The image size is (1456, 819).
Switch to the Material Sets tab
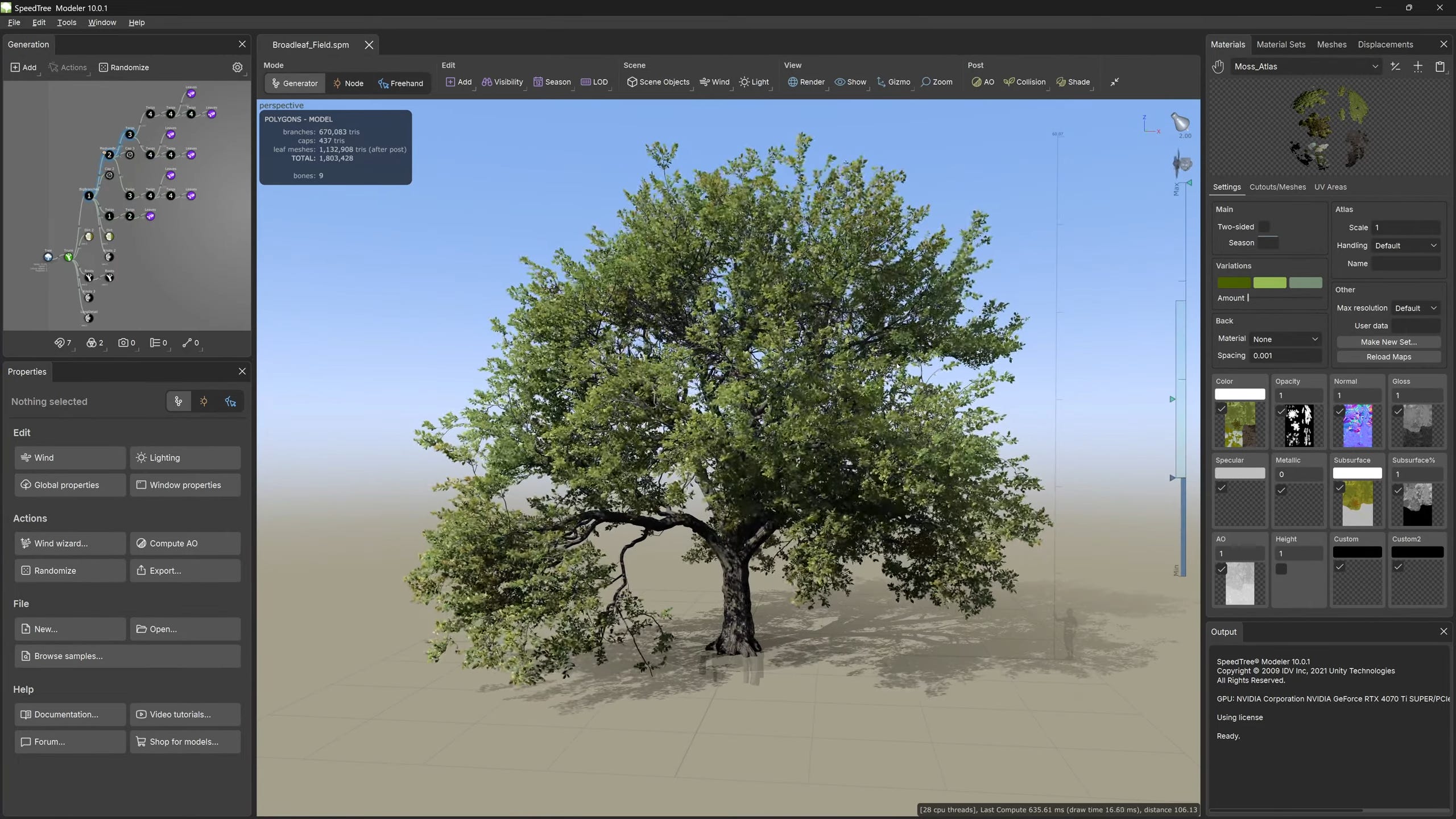(x=1281, y=44)
